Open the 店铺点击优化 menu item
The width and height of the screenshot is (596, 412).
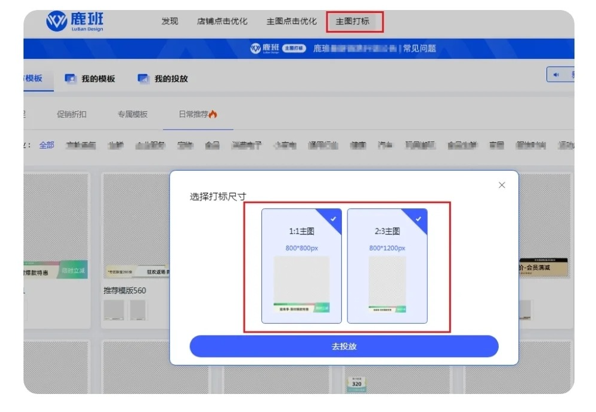coord(222,21)
